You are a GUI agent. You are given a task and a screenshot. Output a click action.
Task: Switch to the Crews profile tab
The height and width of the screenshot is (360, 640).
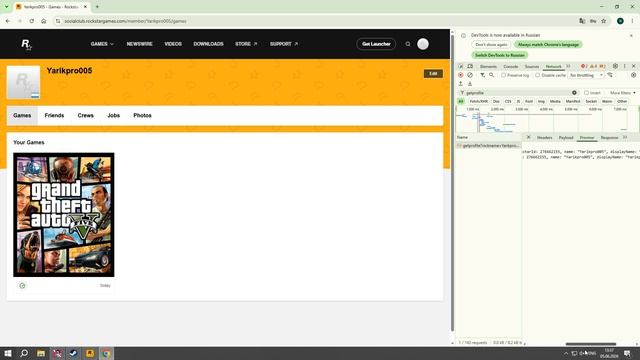[x=86, y=116]
